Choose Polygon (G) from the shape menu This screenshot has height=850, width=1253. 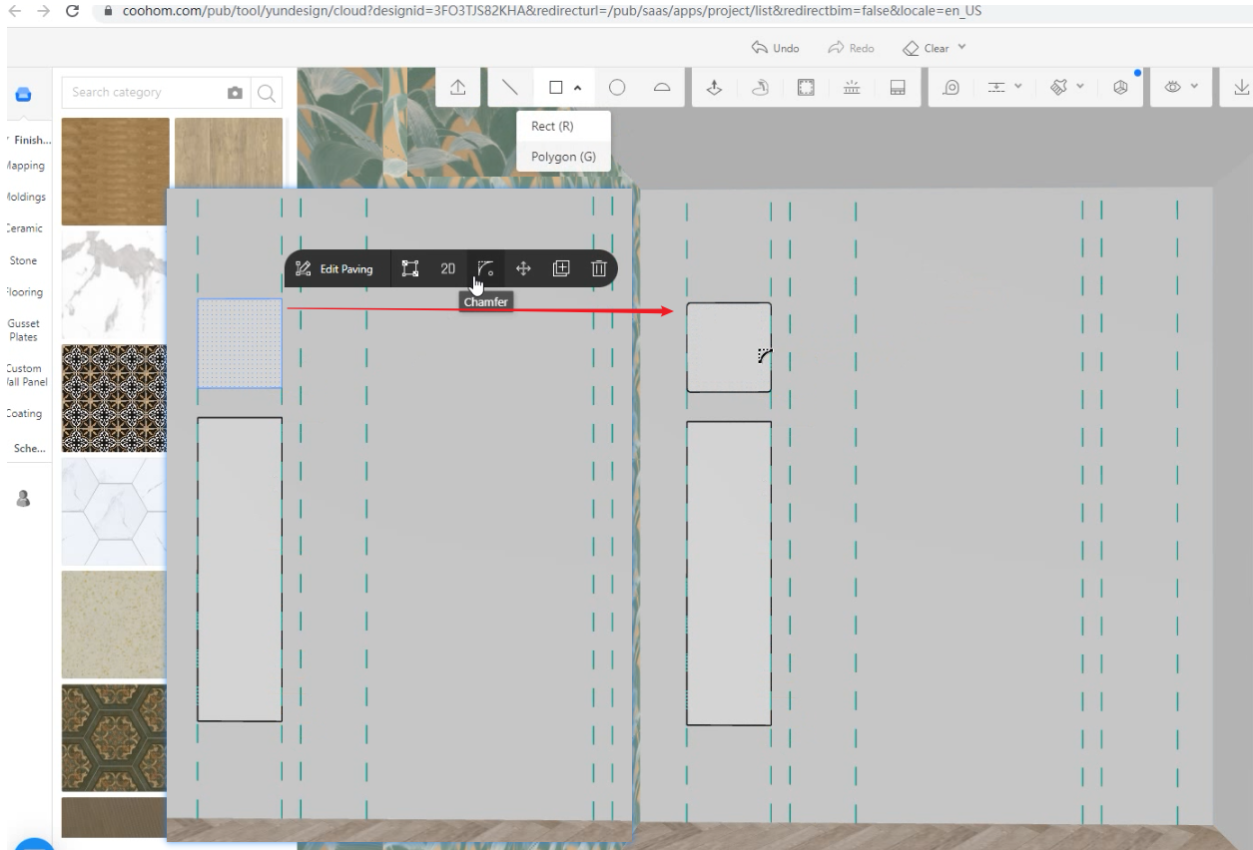pos(563,157)
